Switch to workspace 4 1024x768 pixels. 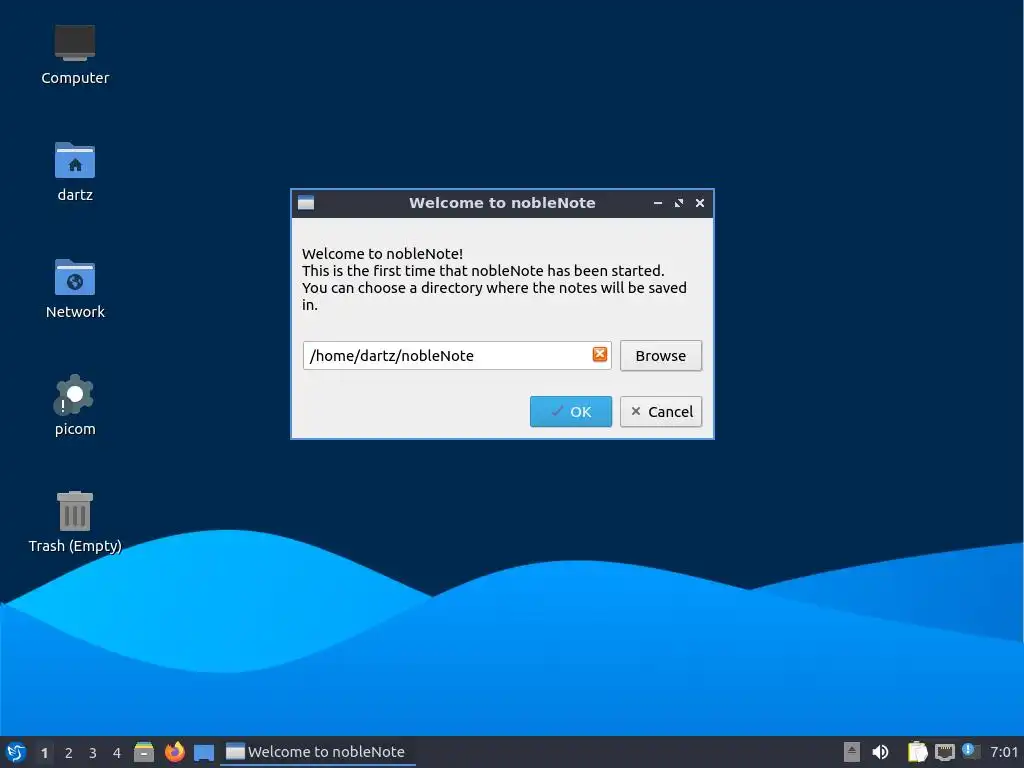pyautogui.click(x=117, y=753)
